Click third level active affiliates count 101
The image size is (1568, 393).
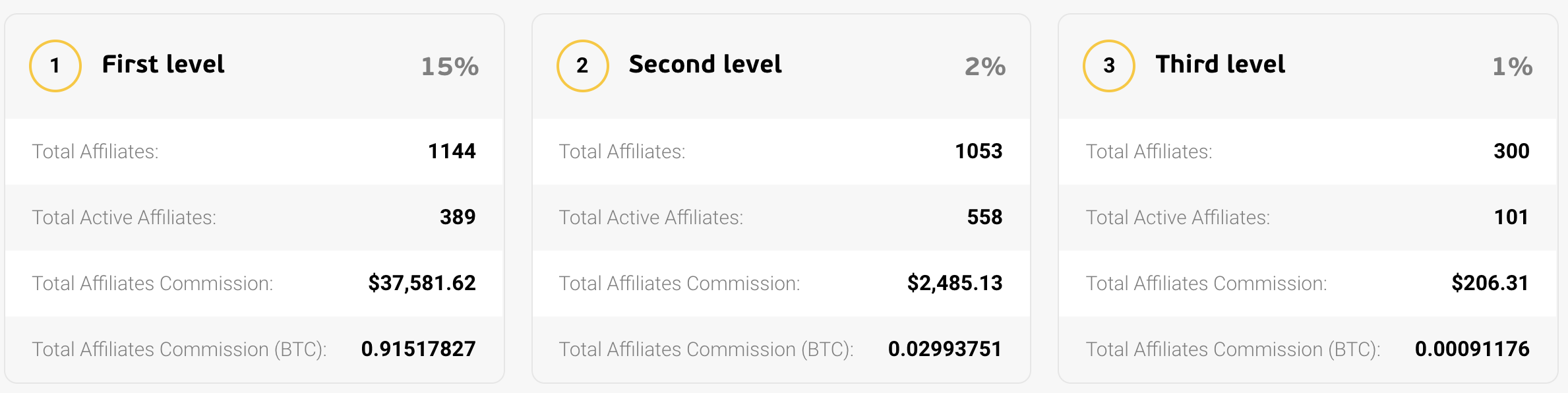point(1511,218)
